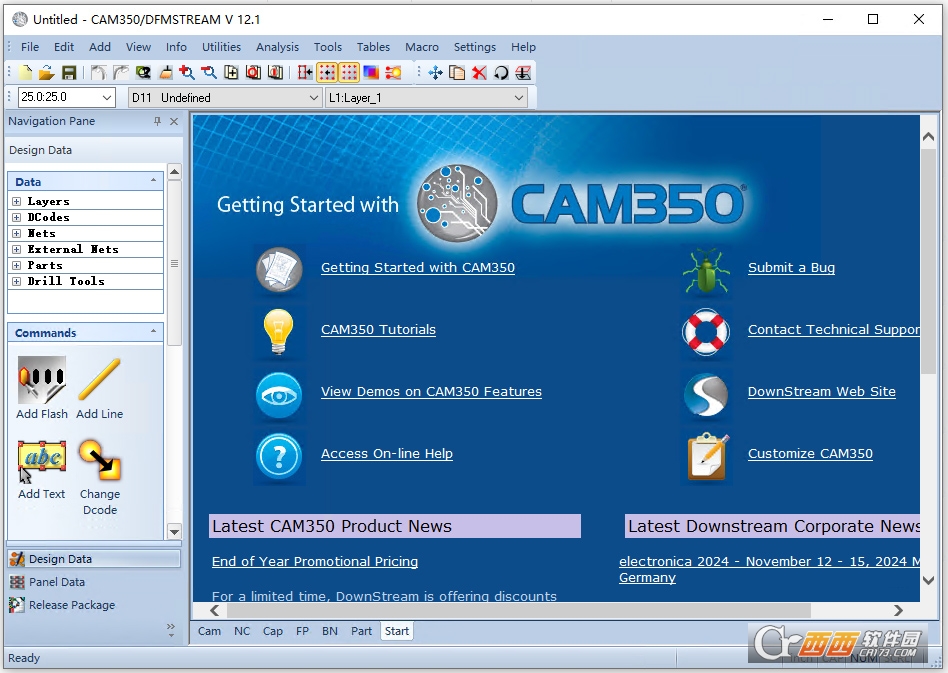Open View Demos on CAM350 Features

pos(431,392)
